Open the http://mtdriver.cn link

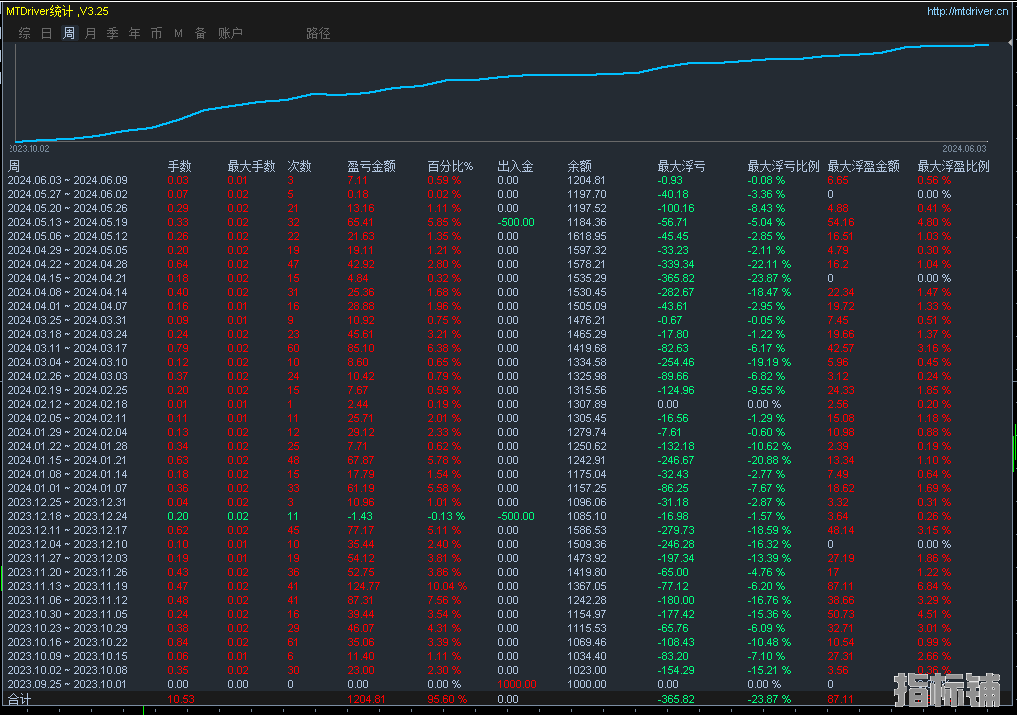(967, 12)
